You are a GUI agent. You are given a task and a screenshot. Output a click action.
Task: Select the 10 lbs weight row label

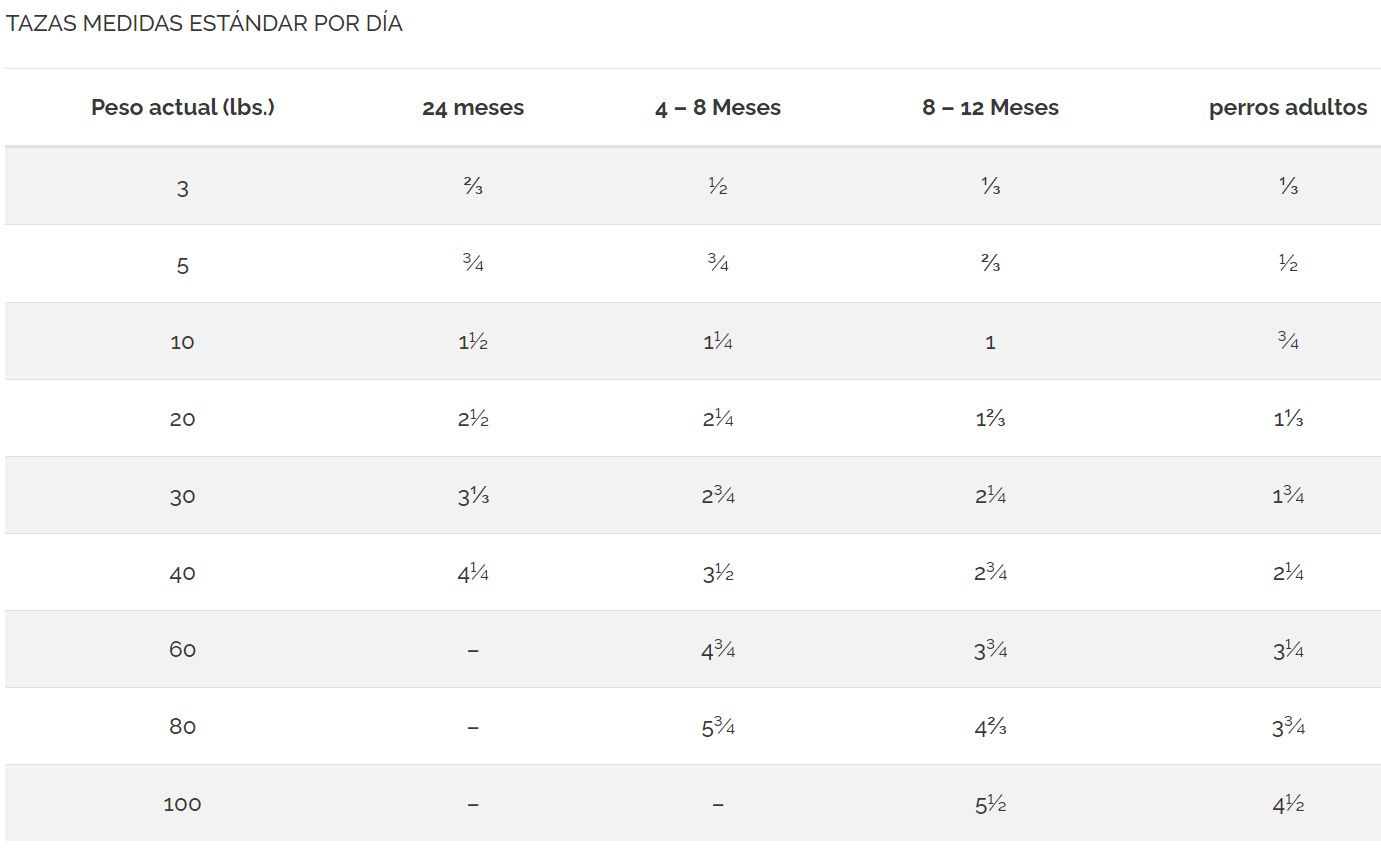click(x=182, y=342)
